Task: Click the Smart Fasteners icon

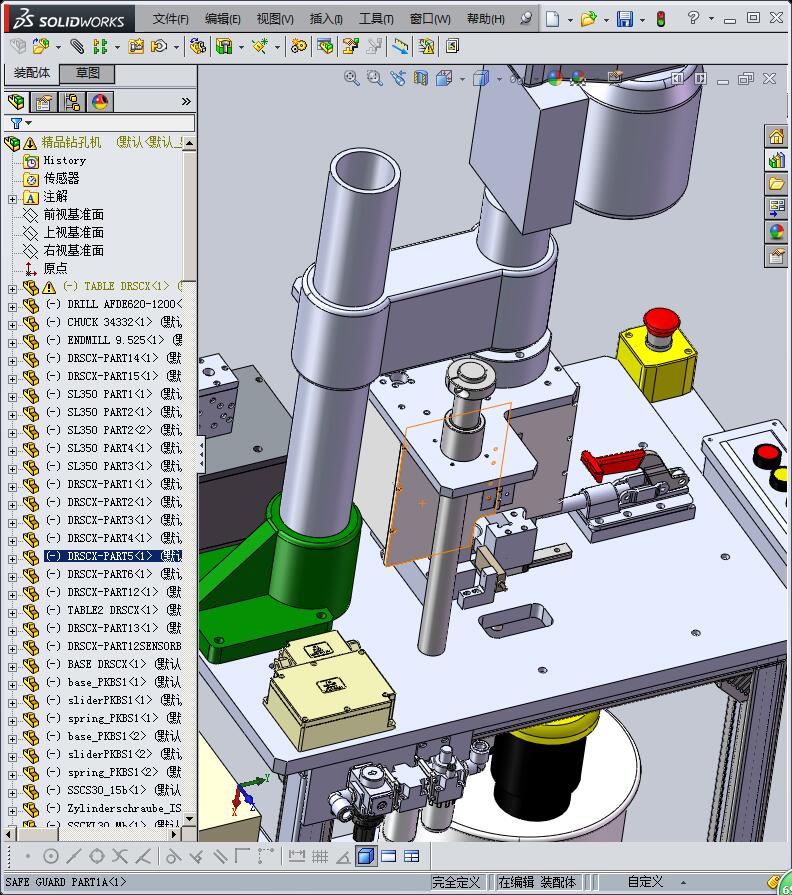Action: click(x=136, y=46)
